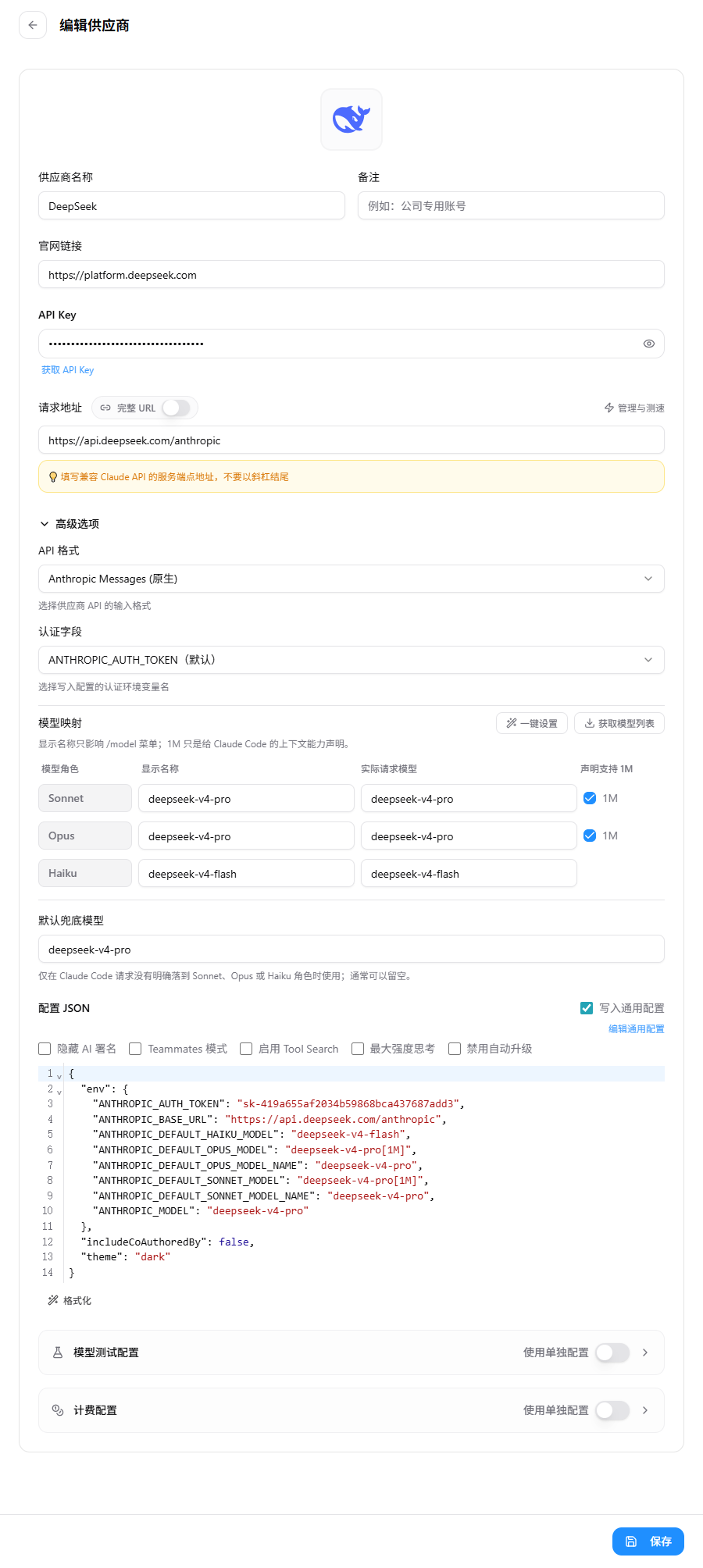The width and height of the screenshot is (703, 1568).
Task: Enable the Teammates 模式 checkbox
Action: point(135,1049)
